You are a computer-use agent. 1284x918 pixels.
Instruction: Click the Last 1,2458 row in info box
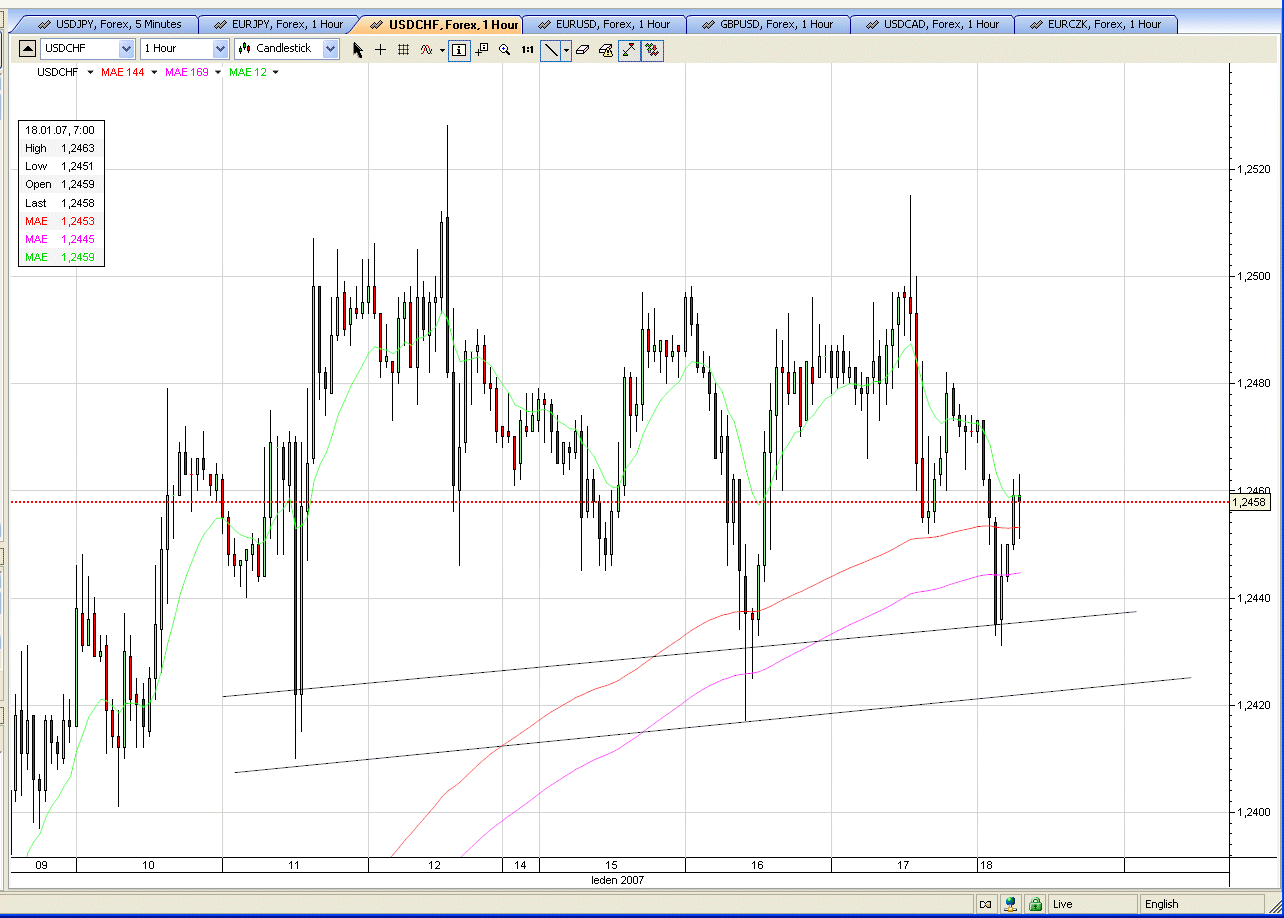click(61, 203)
